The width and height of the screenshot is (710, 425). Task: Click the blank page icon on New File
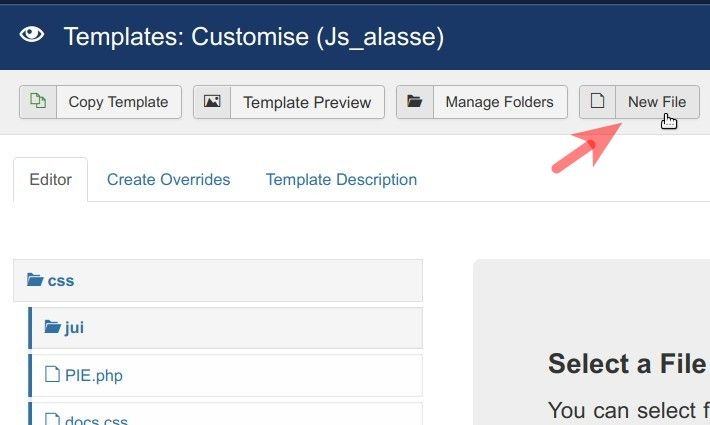597,102
